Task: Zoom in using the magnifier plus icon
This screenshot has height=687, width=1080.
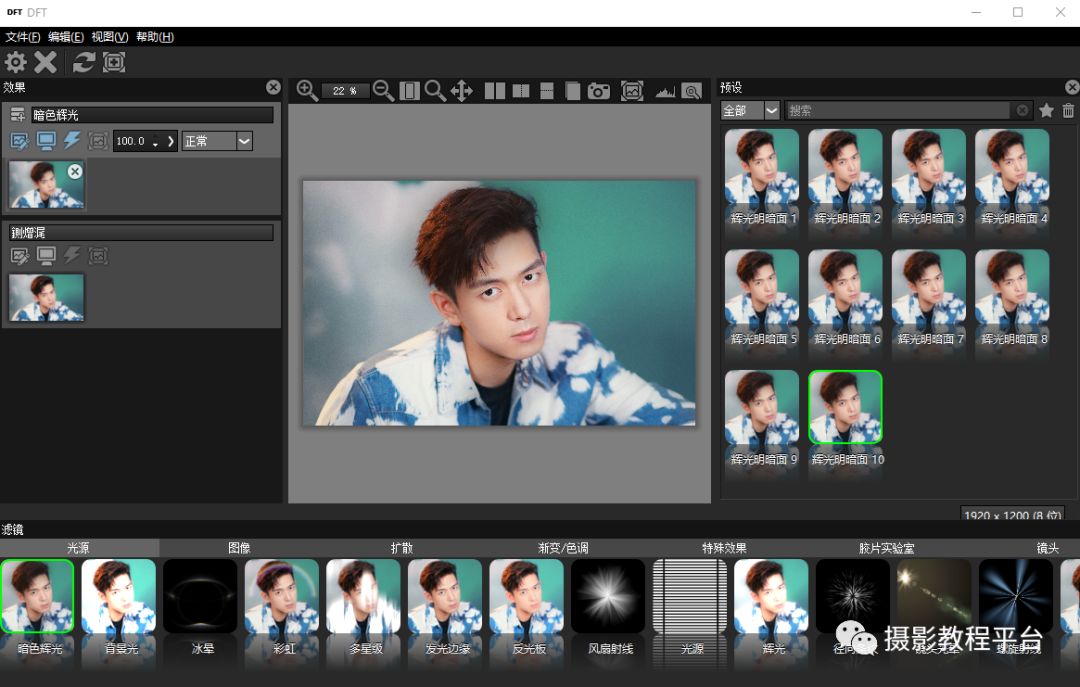Action: [307, 90]
